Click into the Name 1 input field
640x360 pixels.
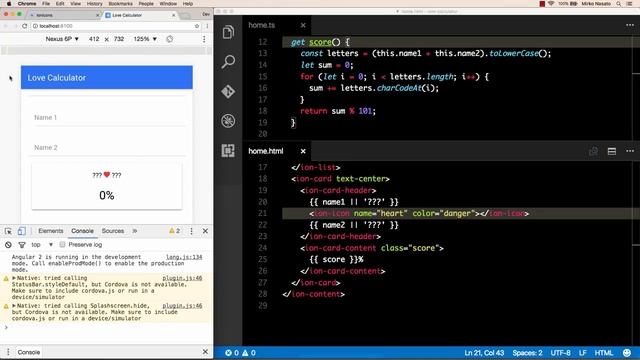109,118
